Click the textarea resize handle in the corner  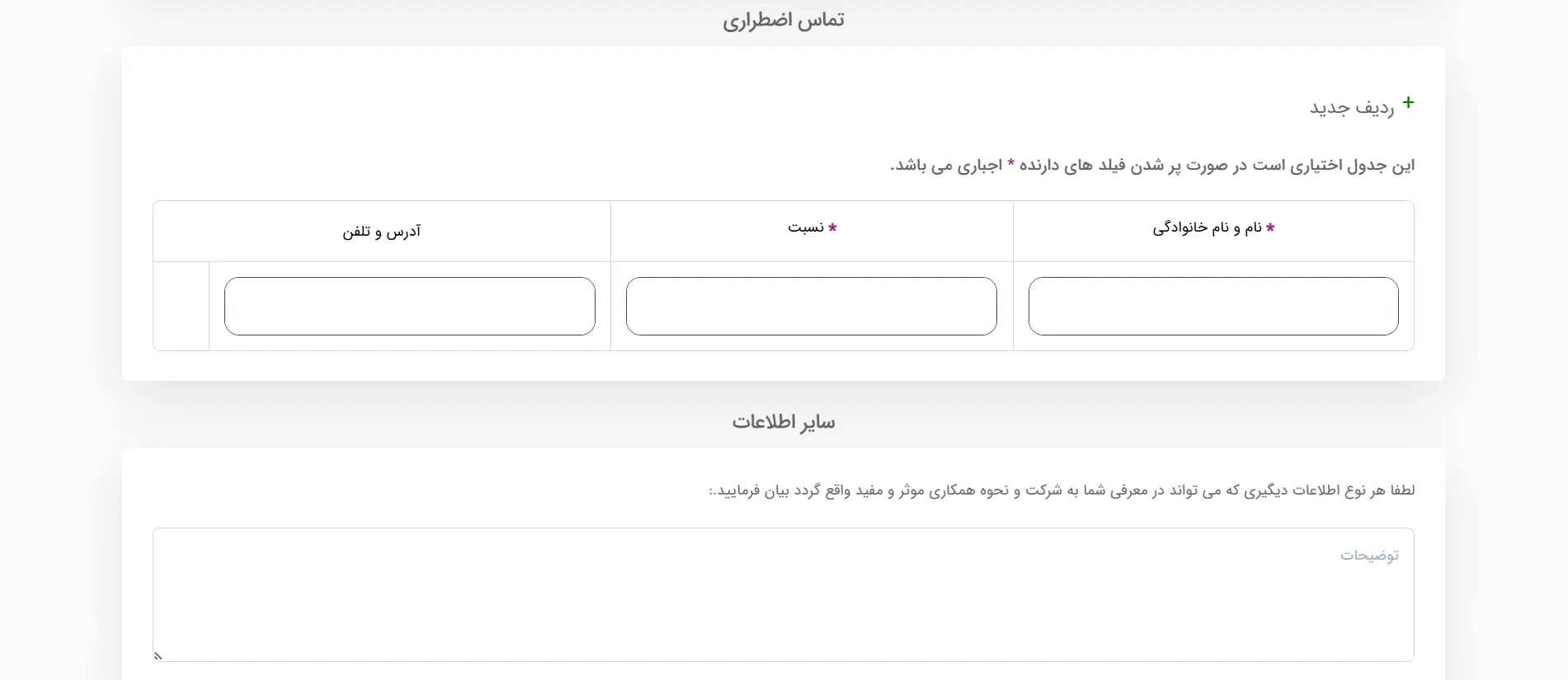point(158,656)
